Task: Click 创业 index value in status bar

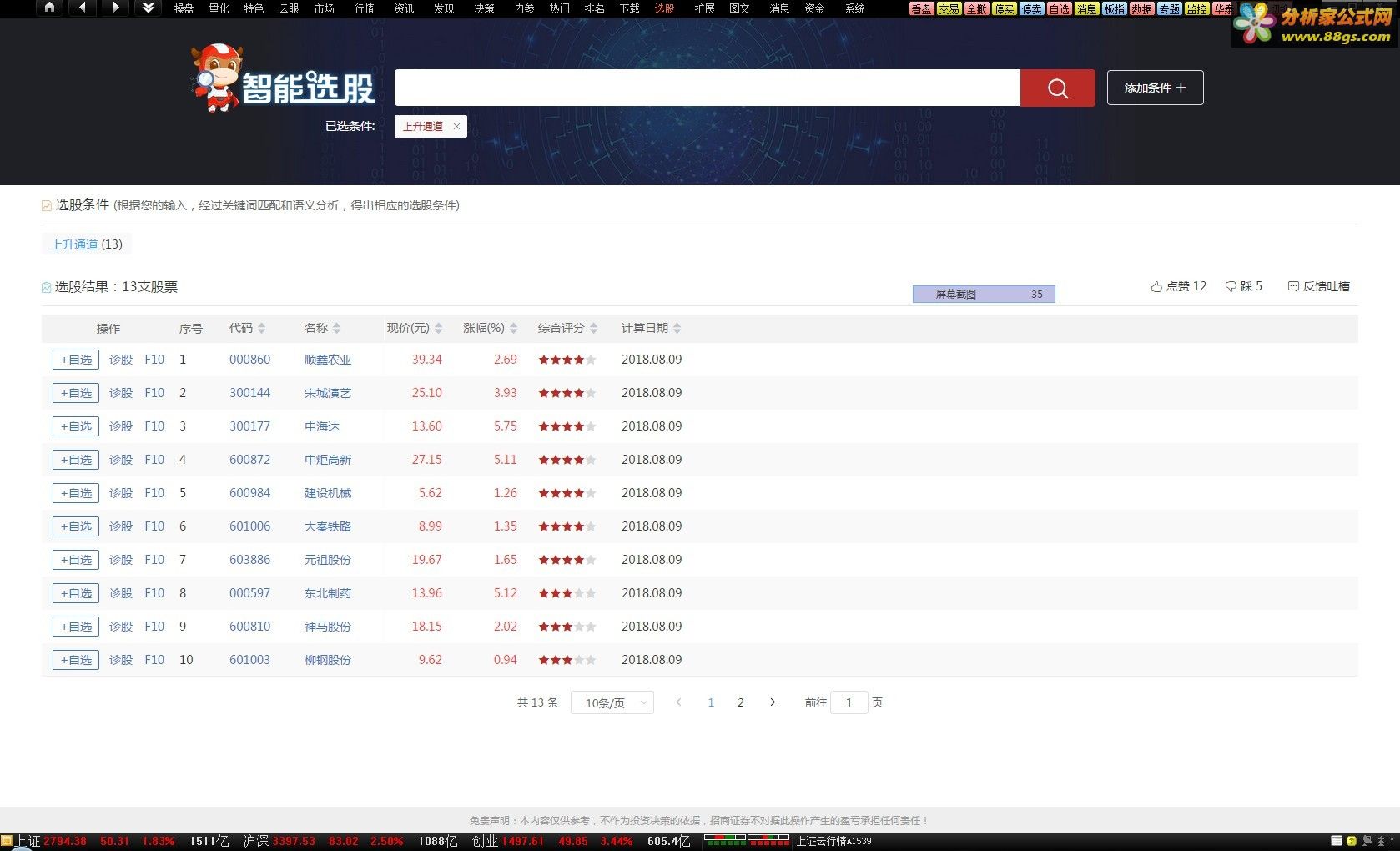Action: 523,841
